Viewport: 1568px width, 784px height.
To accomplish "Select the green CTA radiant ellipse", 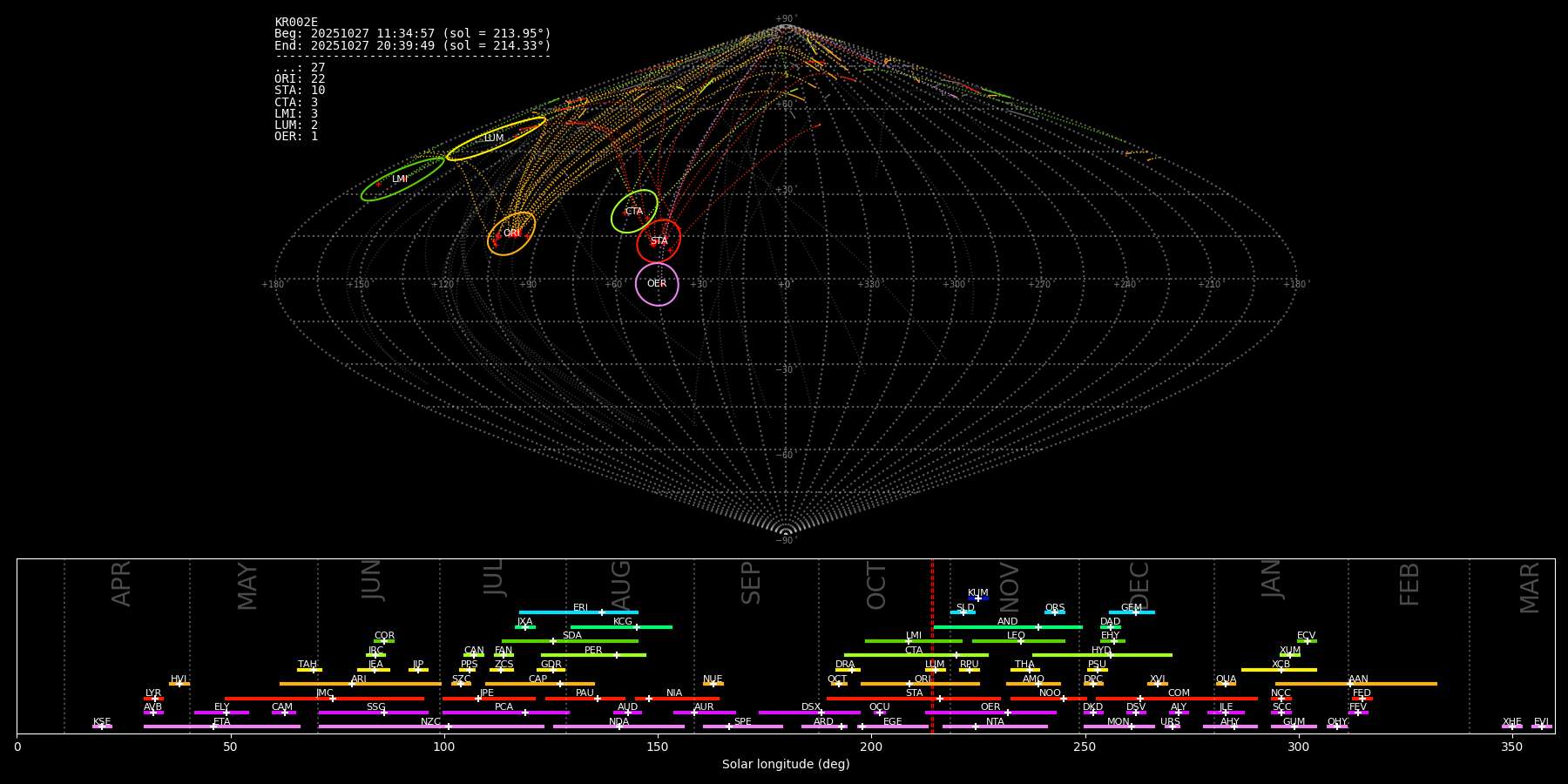I will pos(634,212).
